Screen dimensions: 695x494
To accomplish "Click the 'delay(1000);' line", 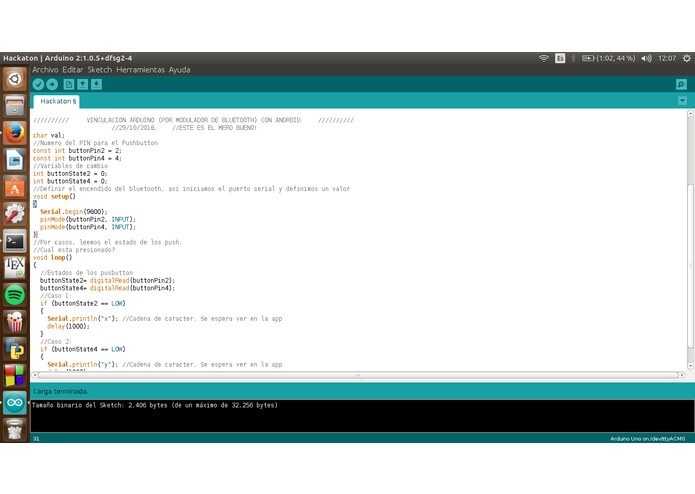I will [x=68, y=327].
